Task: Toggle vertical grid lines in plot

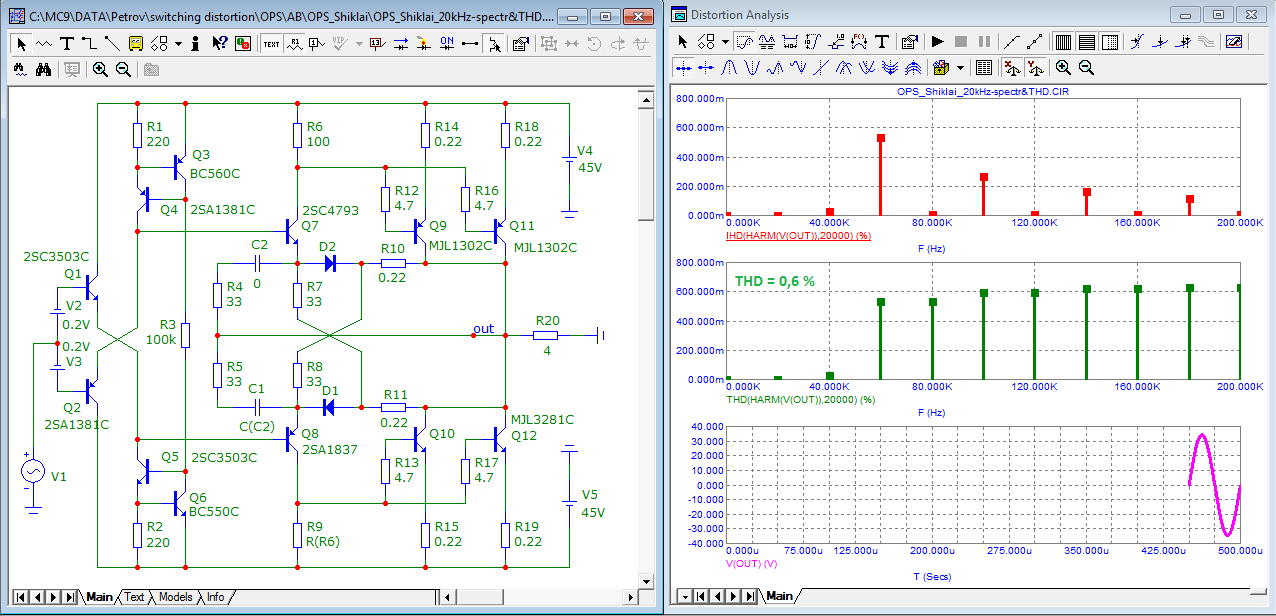Action: [x=1063, y=42]
